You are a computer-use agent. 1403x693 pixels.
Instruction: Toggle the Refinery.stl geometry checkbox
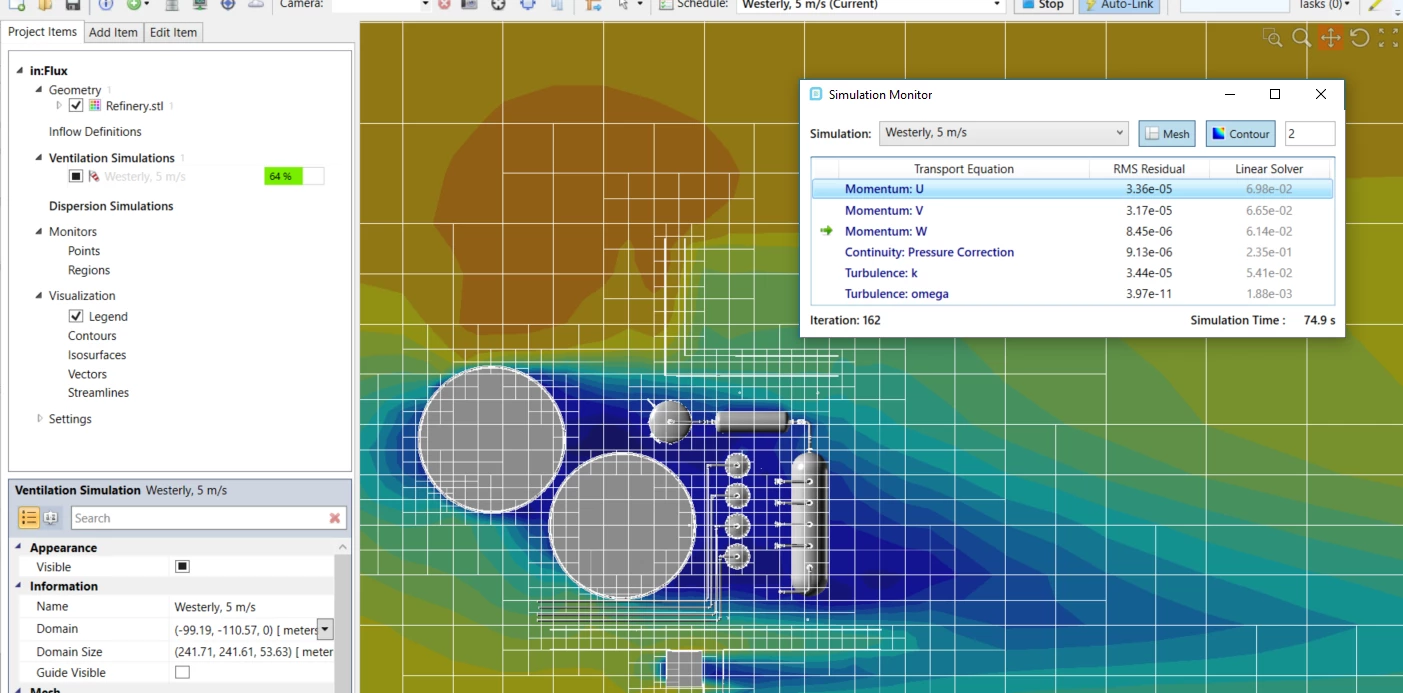point(76,106)
